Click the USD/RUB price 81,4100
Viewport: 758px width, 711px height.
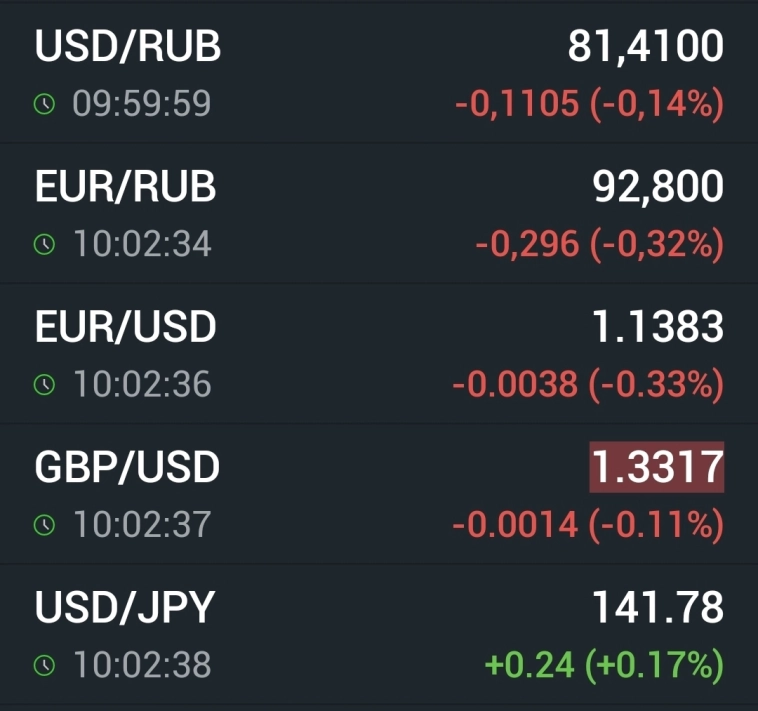pos(645,47)
